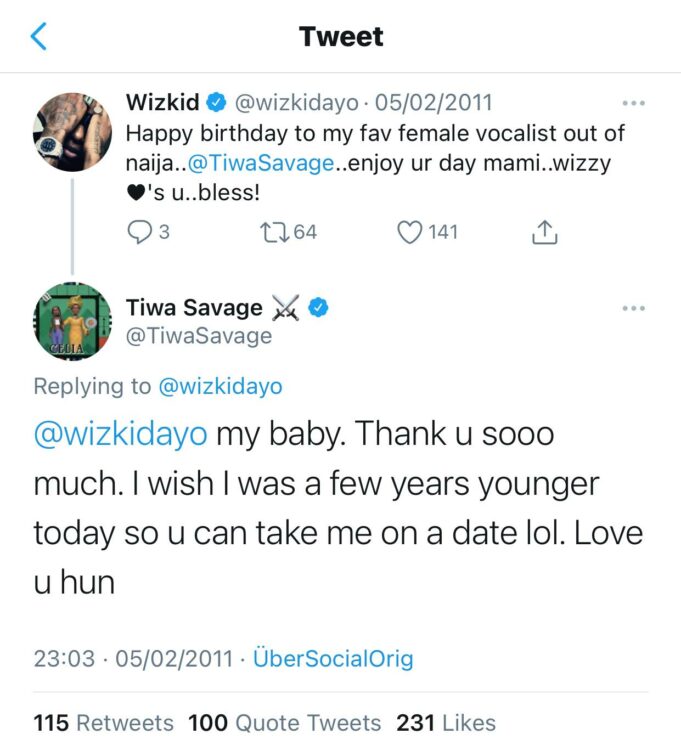Open Tiwa Savage display name profile
The width and height of the screenshot is (681, 745).
pyautogui.click(x=194, y=308)
